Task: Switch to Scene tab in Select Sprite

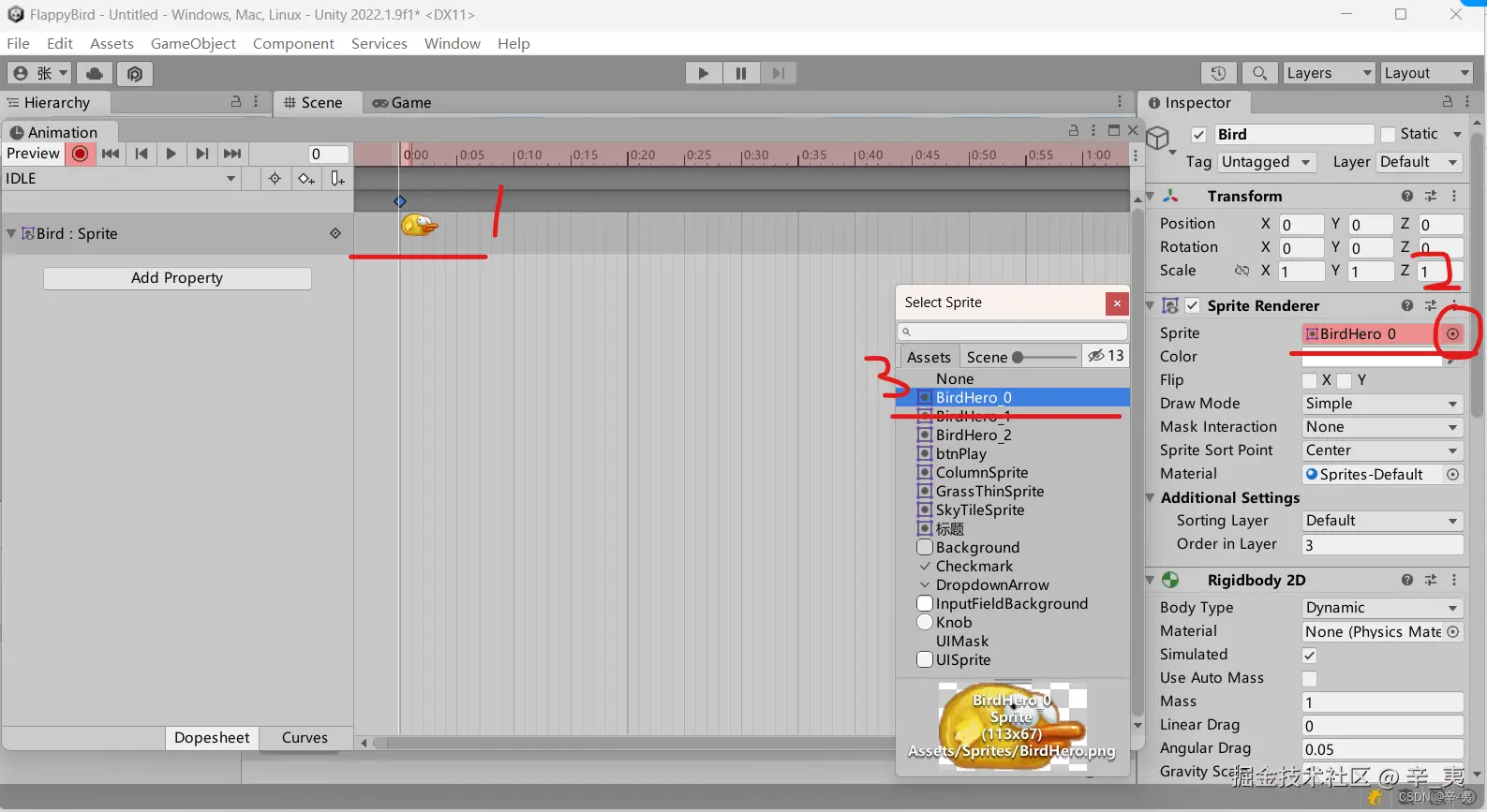Action: (987, 357)
